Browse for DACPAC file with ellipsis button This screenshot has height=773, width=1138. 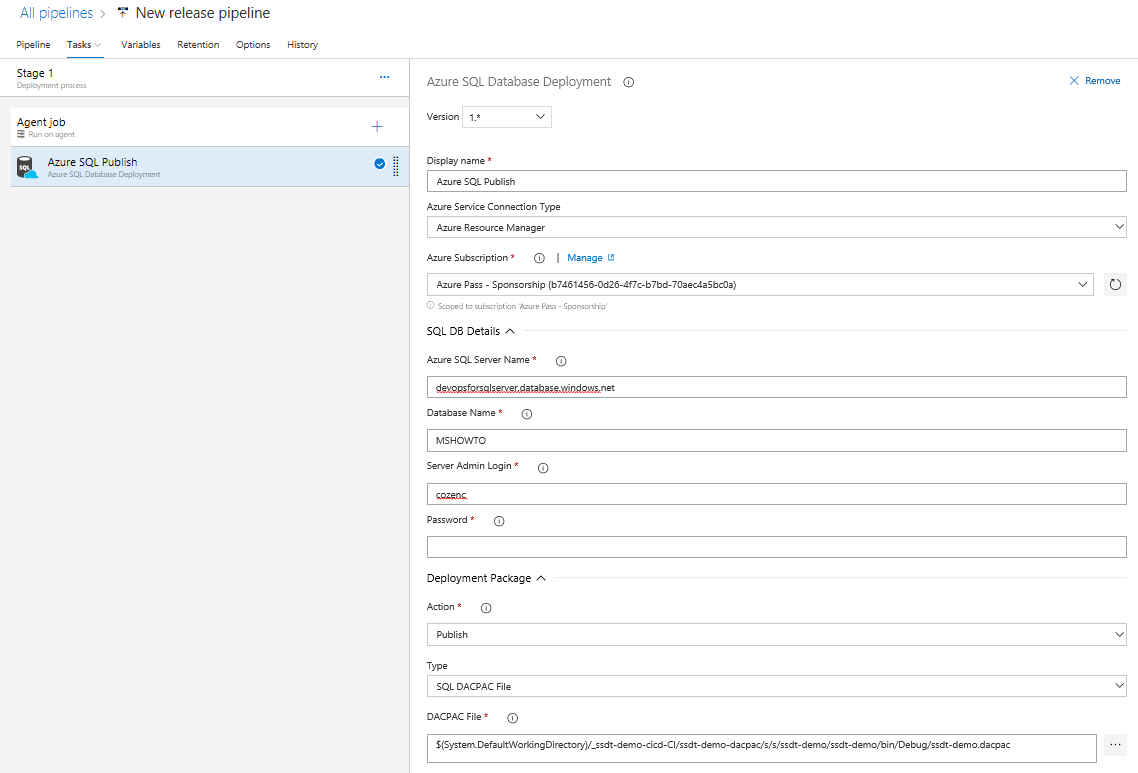click(x=1116, y=745)
